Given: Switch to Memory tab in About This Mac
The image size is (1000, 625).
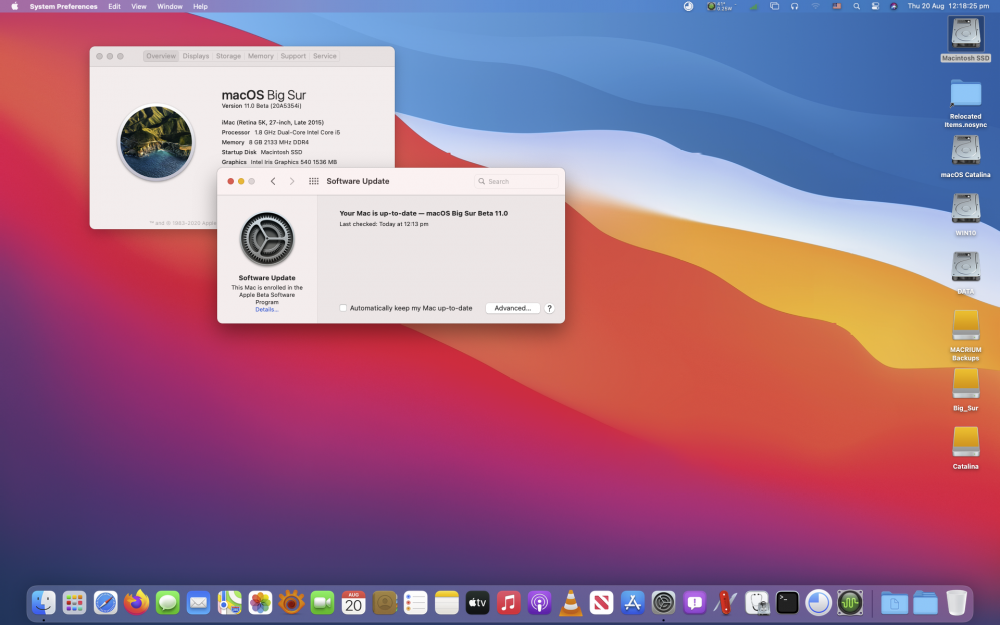Looking at the screenshot, I should [260, 56].
